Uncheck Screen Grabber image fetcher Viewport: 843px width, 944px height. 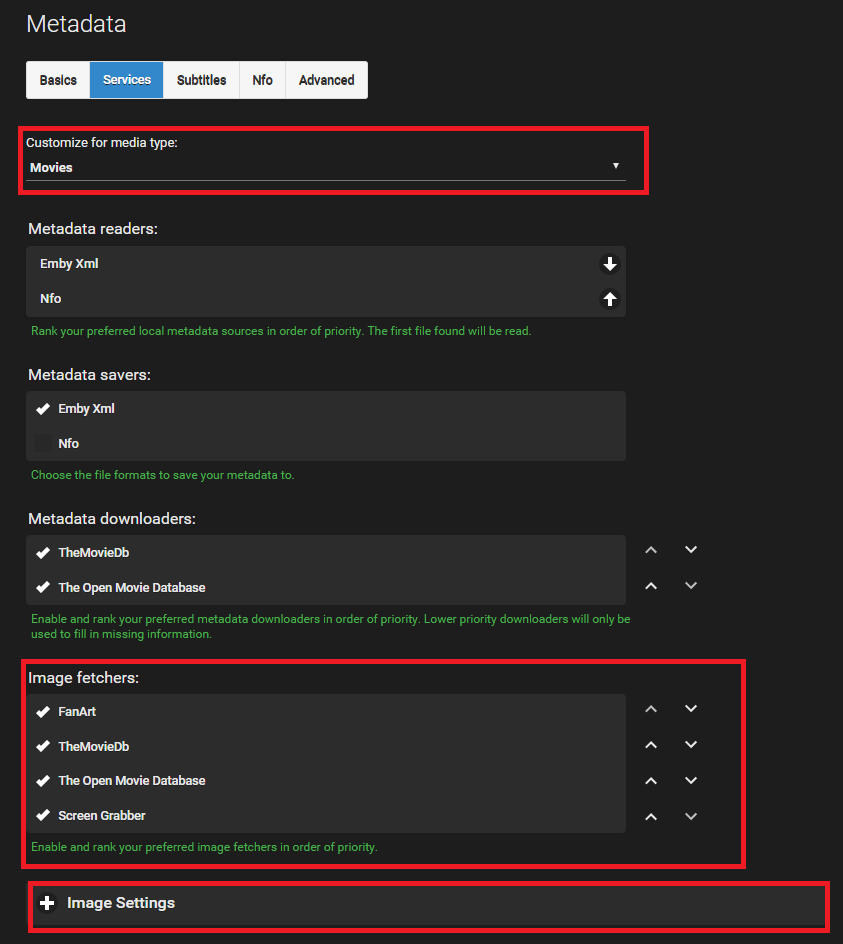[x=43, y=816]
